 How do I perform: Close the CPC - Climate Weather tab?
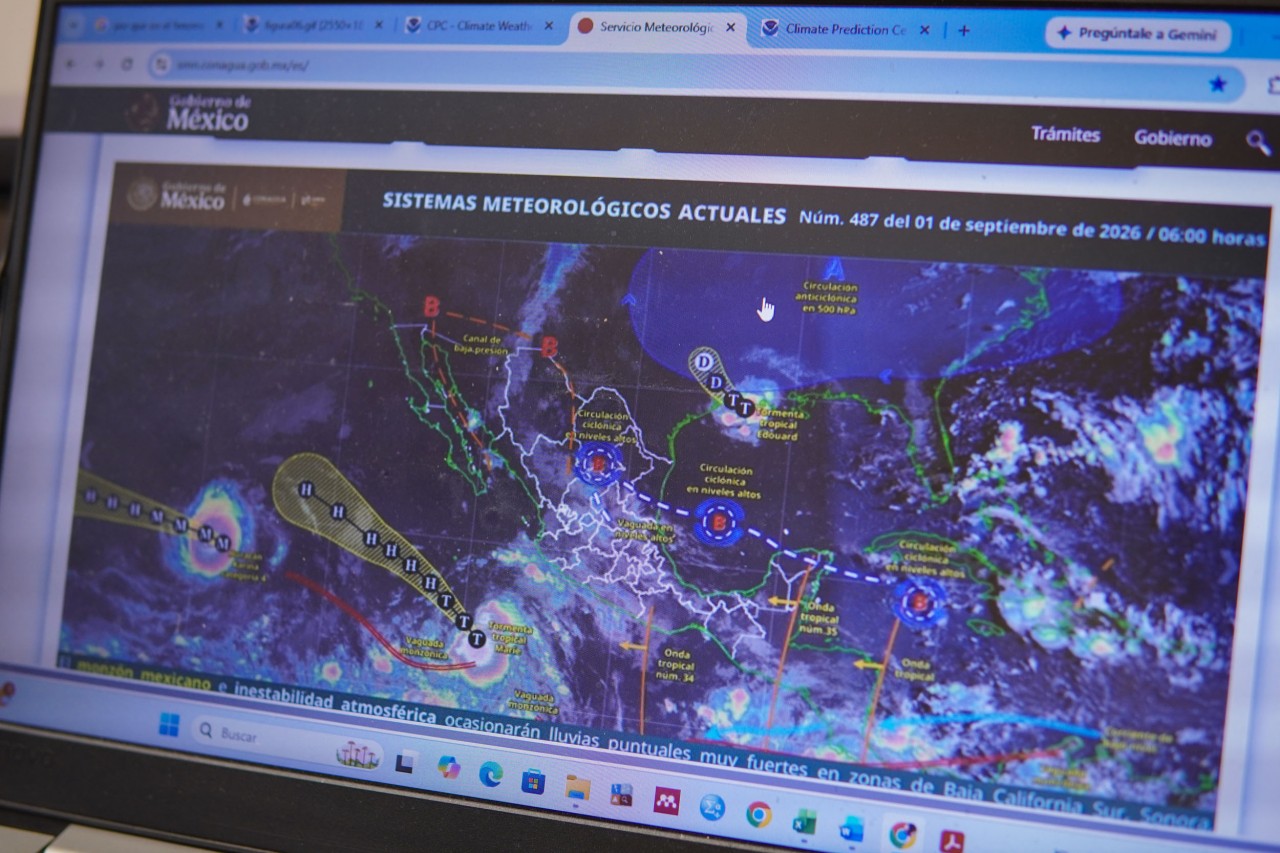[x=548, y=26]
